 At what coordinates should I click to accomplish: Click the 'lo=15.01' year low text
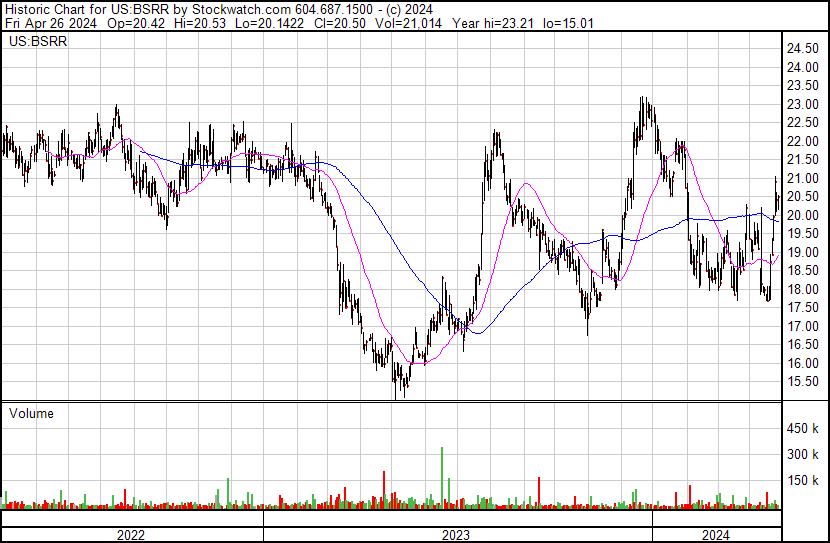[569, 23]
